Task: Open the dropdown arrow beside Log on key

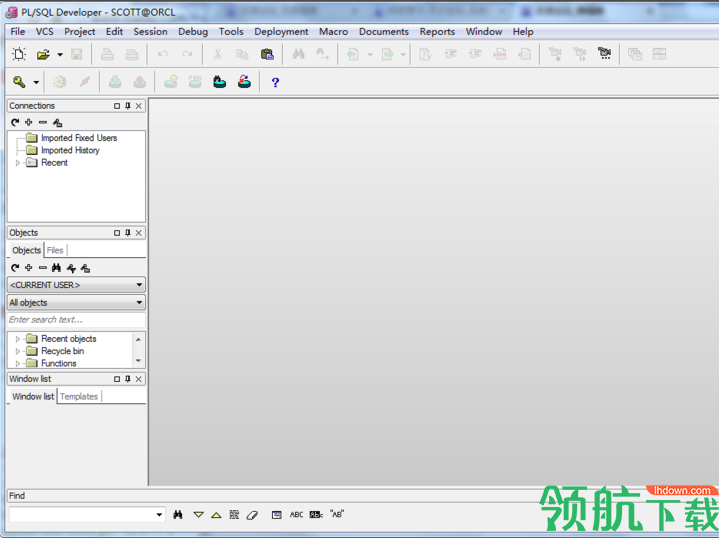Action: (x=36, y=83)
